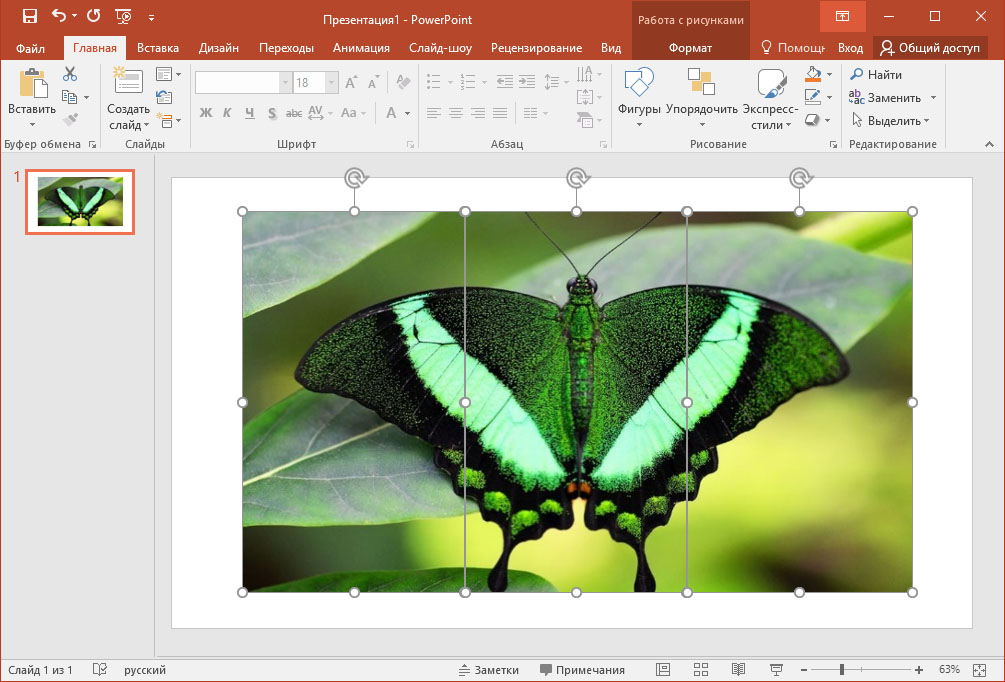Switch to slide sorter view icon
The height and width of the screenshot is (682, 1005).
701,670
